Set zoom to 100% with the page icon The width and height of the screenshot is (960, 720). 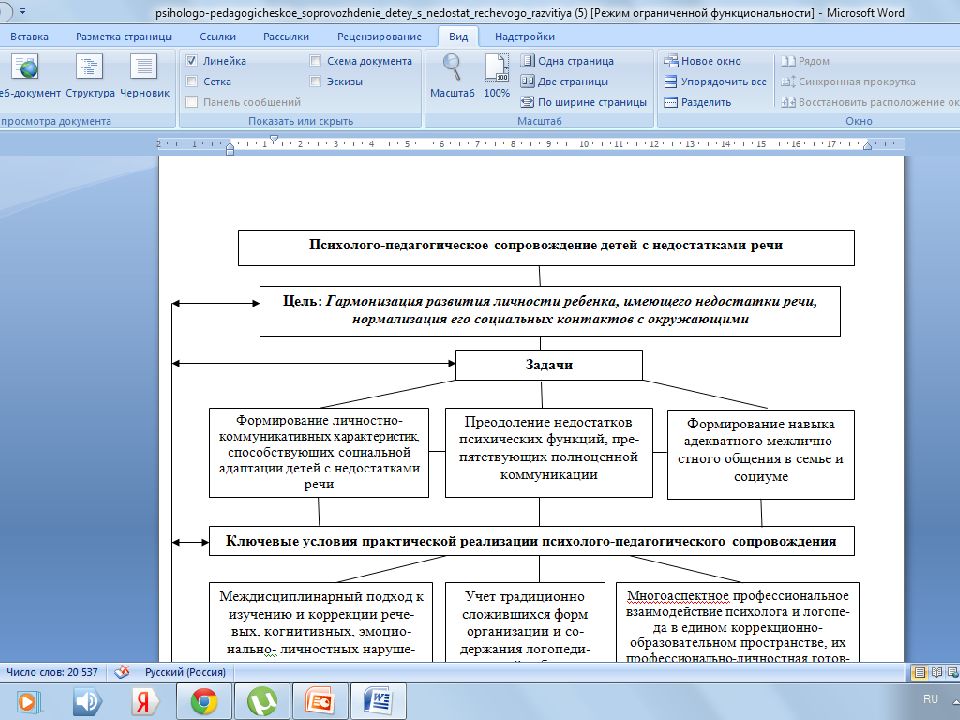497,75
